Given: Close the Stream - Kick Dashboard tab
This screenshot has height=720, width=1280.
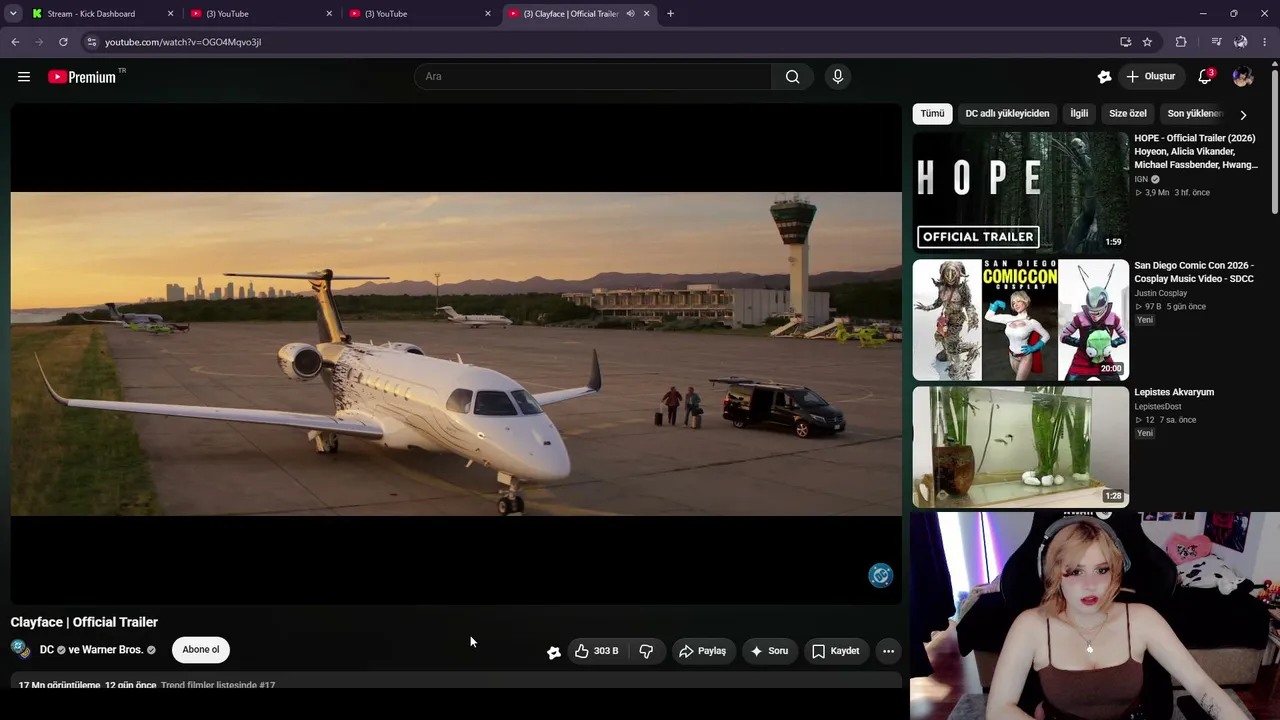Looking at the screenshot, I should click(170, 14).
